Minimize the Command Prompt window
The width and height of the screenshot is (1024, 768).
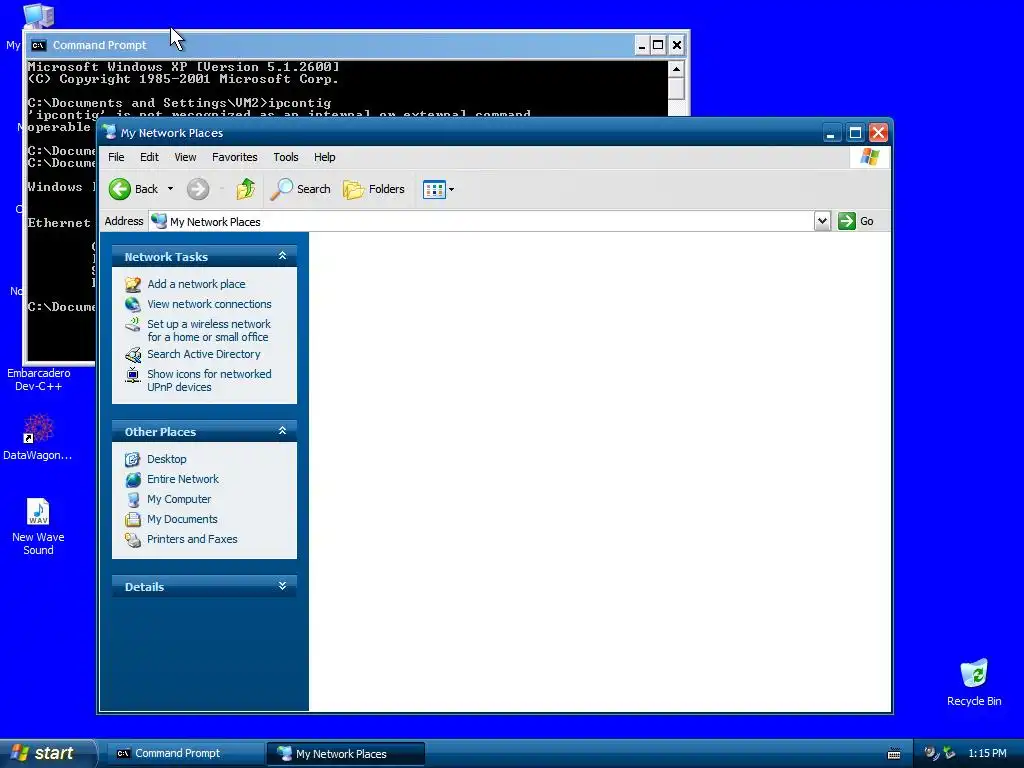click(641, 45)
